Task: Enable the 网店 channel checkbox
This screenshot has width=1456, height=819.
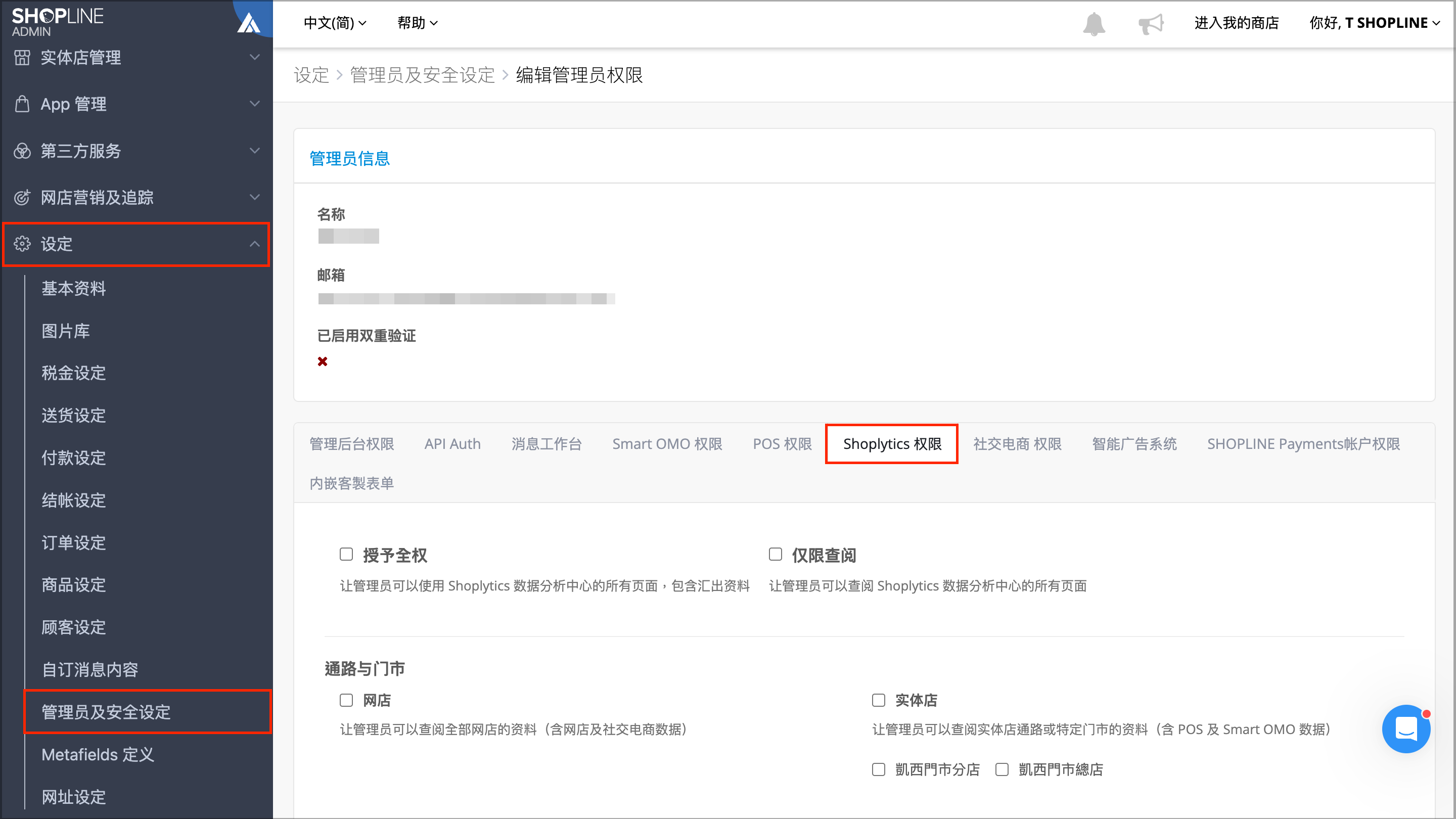Action: (346, 700)
